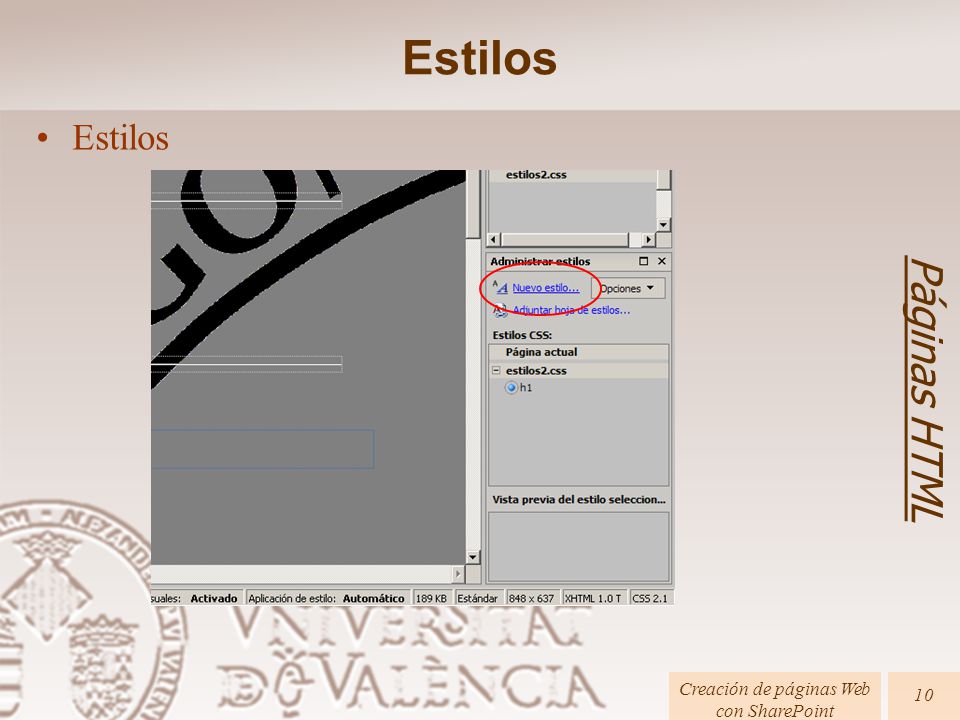This screenshot has width=960, height=720.
Task: Click editor vertical scroll down arrow
Action: 473,557
